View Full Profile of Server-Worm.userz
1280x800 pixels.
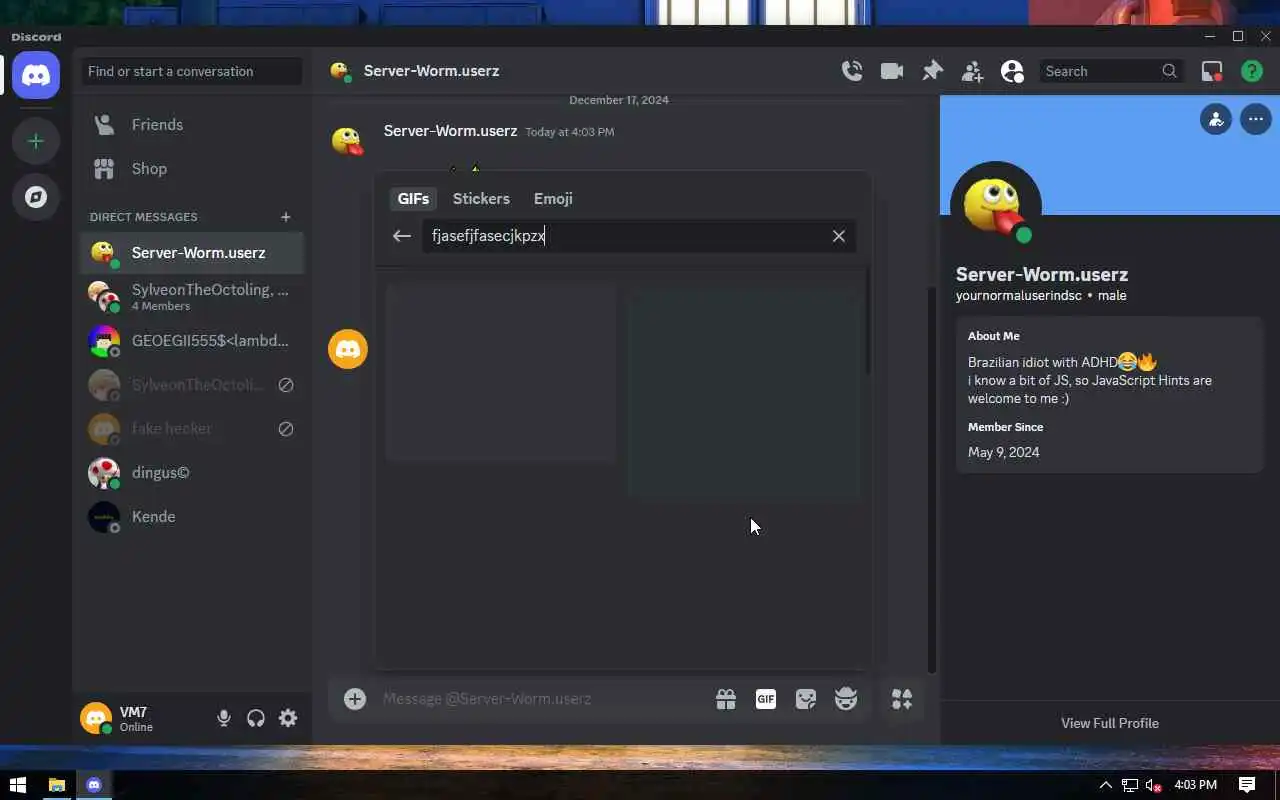pyautogui.click(x=1110, y=723)
